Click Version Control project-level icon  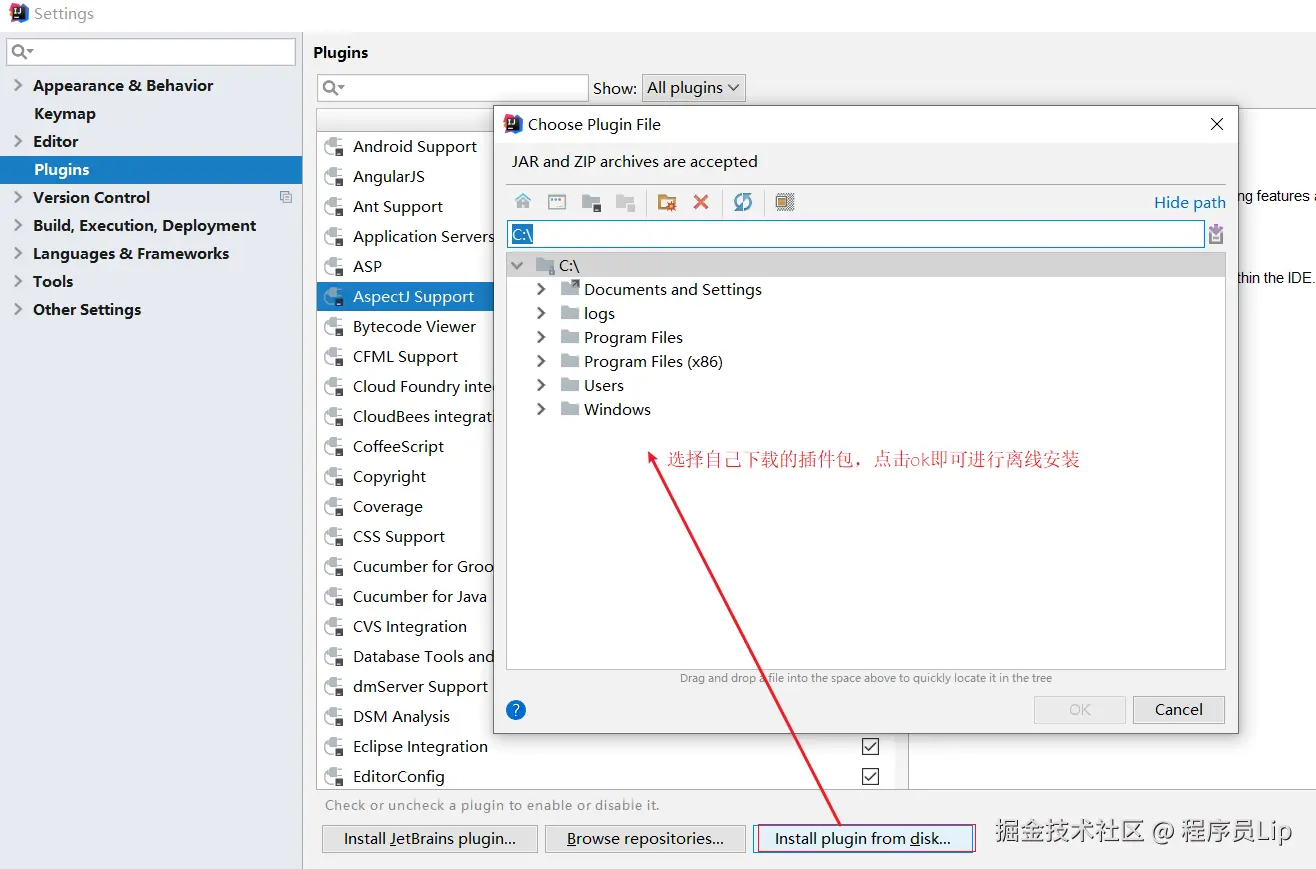point(286,197)
